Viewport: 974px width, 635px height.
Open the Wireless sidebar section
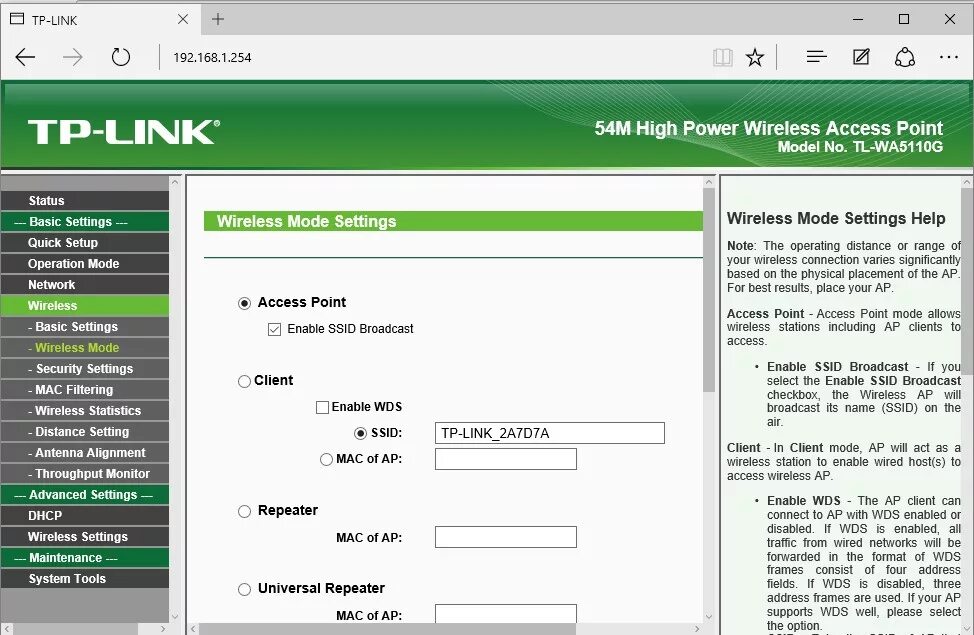tap(84, 306)
